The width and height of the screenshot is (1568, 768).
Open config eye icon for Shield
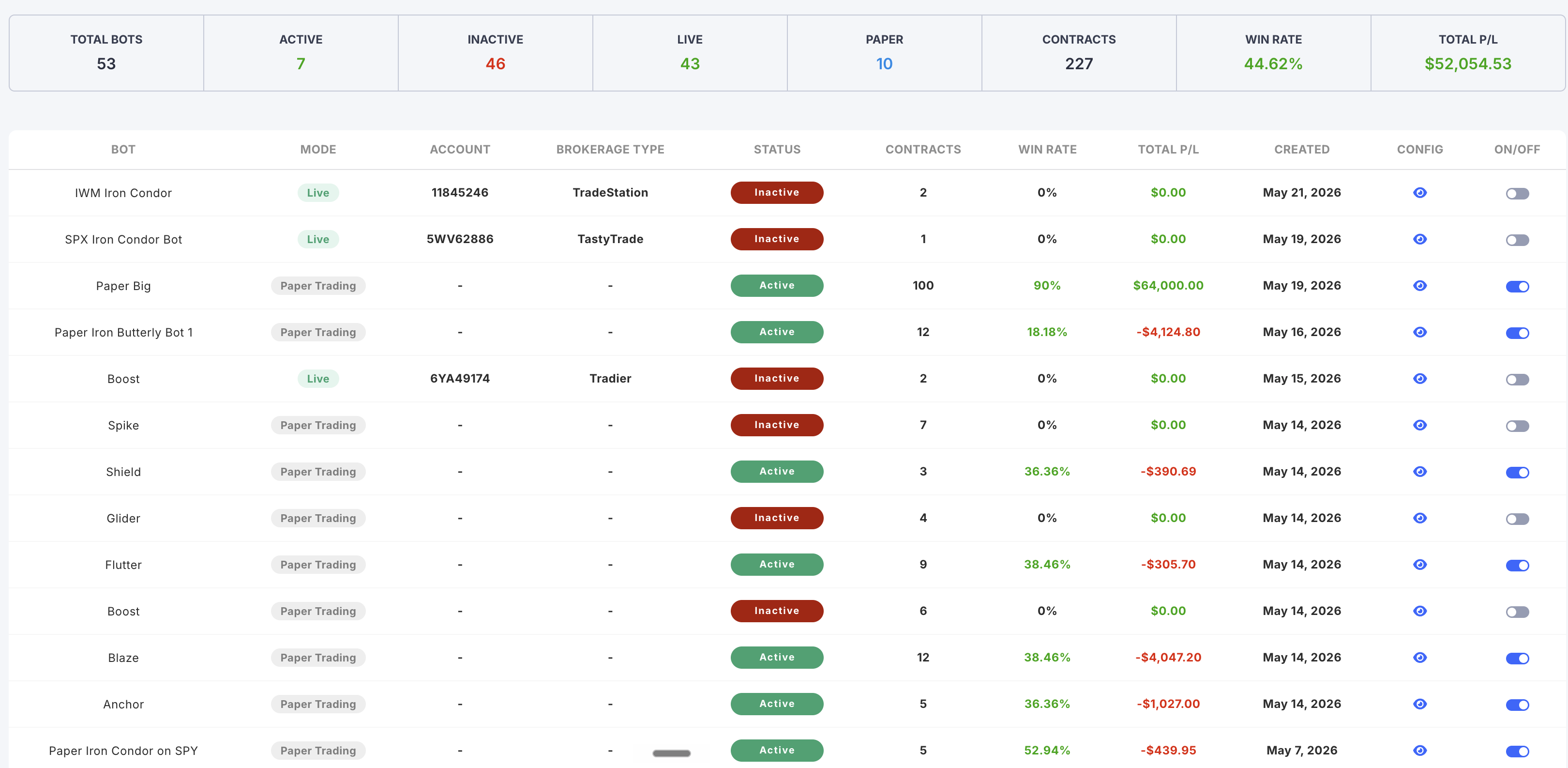coord(1419,471)
